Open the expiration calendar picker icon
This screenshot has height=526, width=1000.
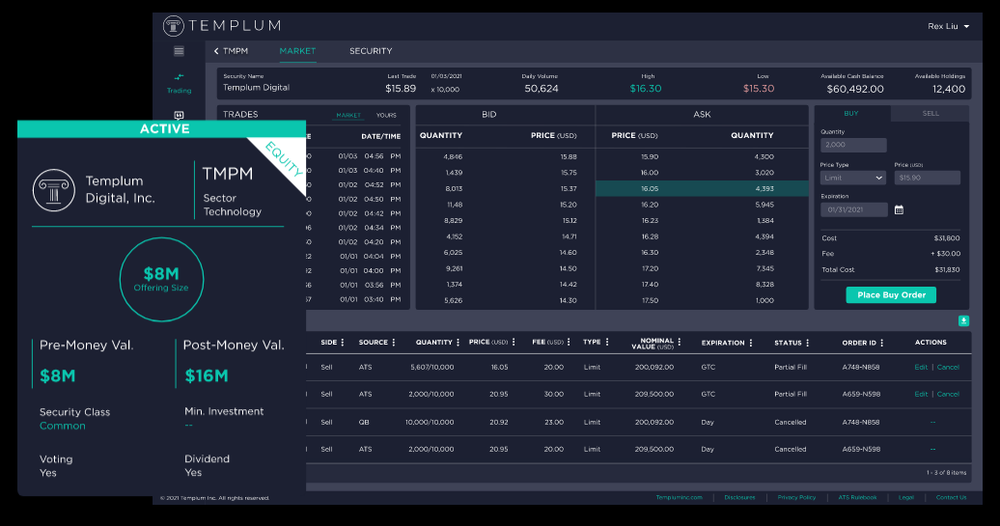point(899,210)
